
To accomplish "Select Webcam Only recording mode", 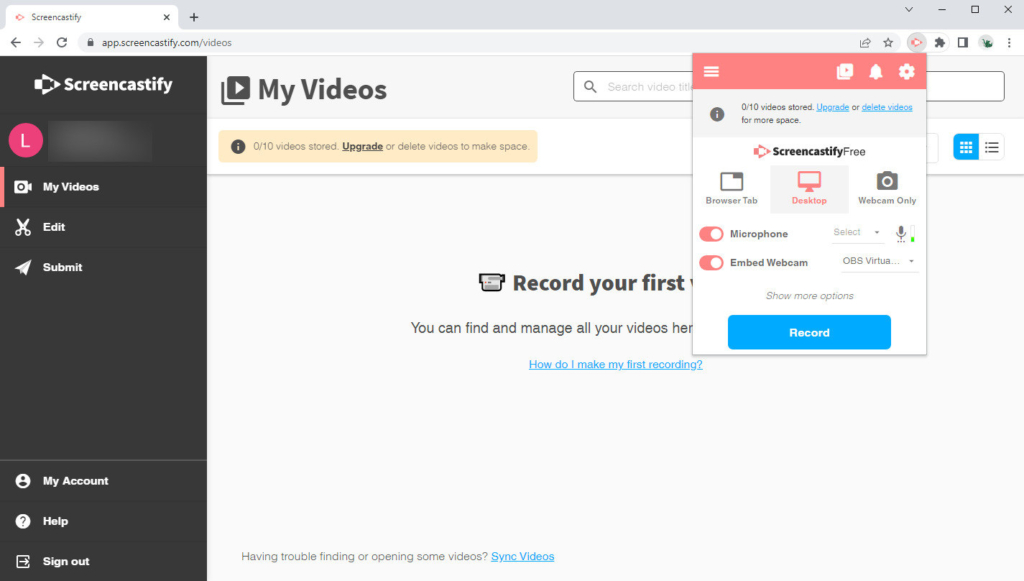I will 886,186.
